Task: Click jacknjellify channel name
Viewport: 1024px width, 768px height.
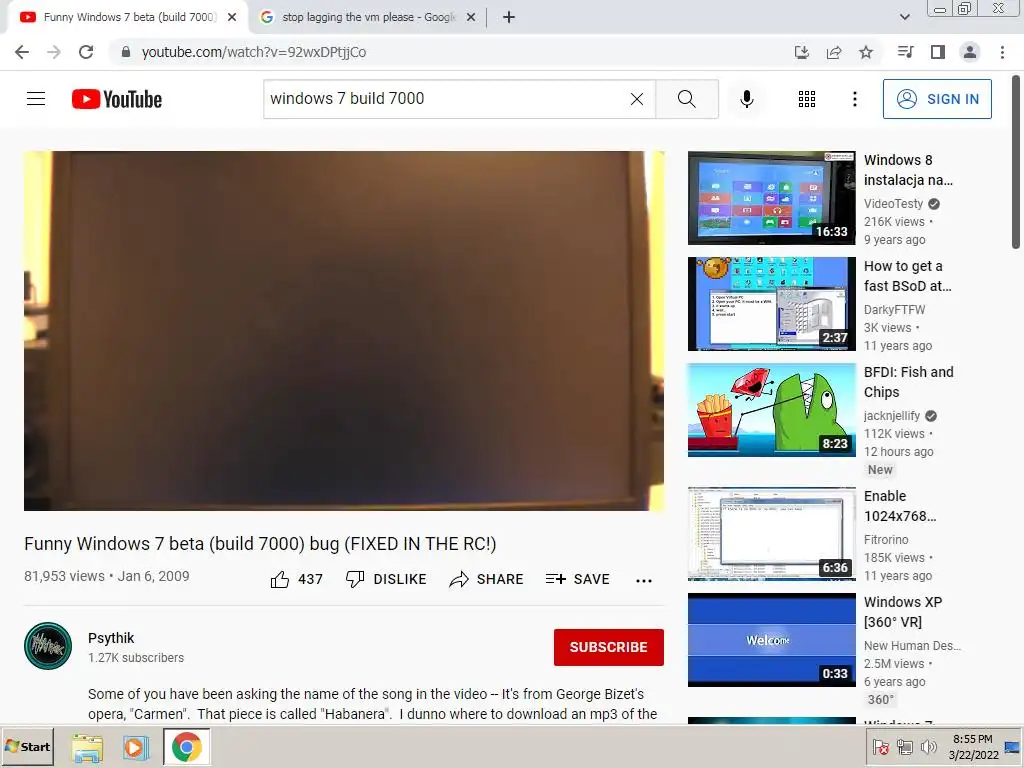Action: click(891, 415)
